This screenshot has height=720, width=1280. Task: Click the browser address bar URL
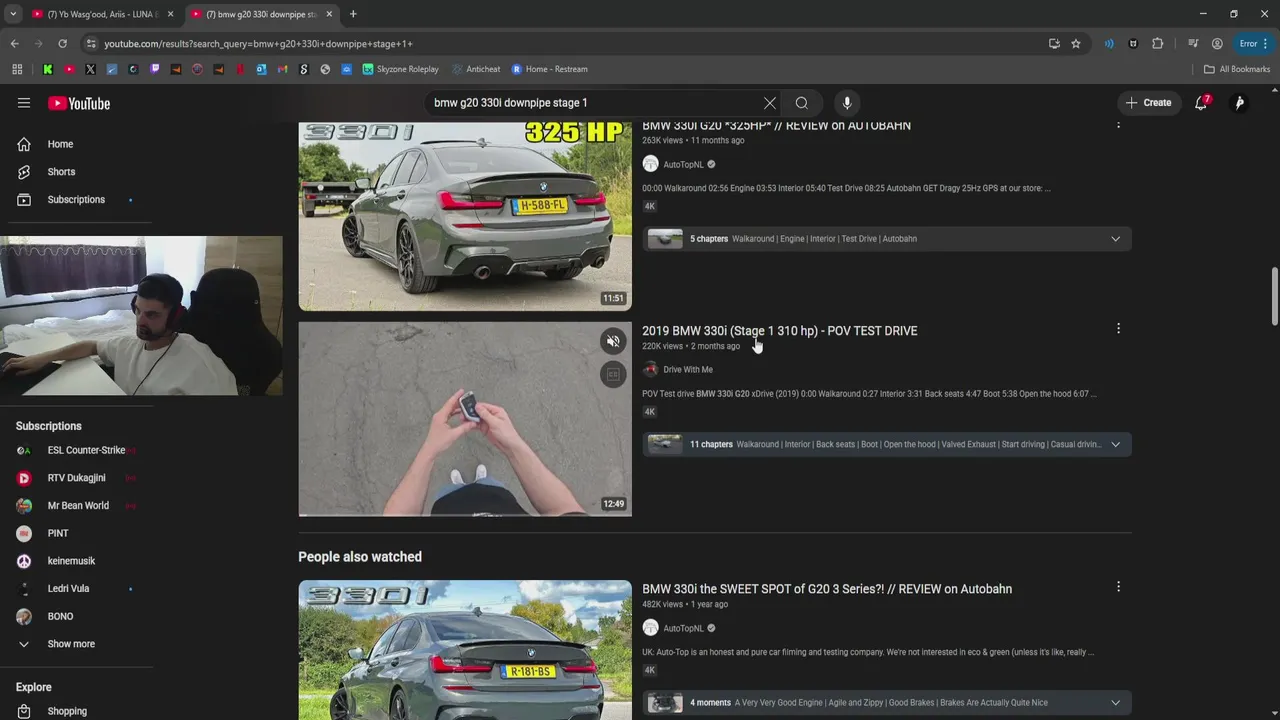tap(258, 44)
